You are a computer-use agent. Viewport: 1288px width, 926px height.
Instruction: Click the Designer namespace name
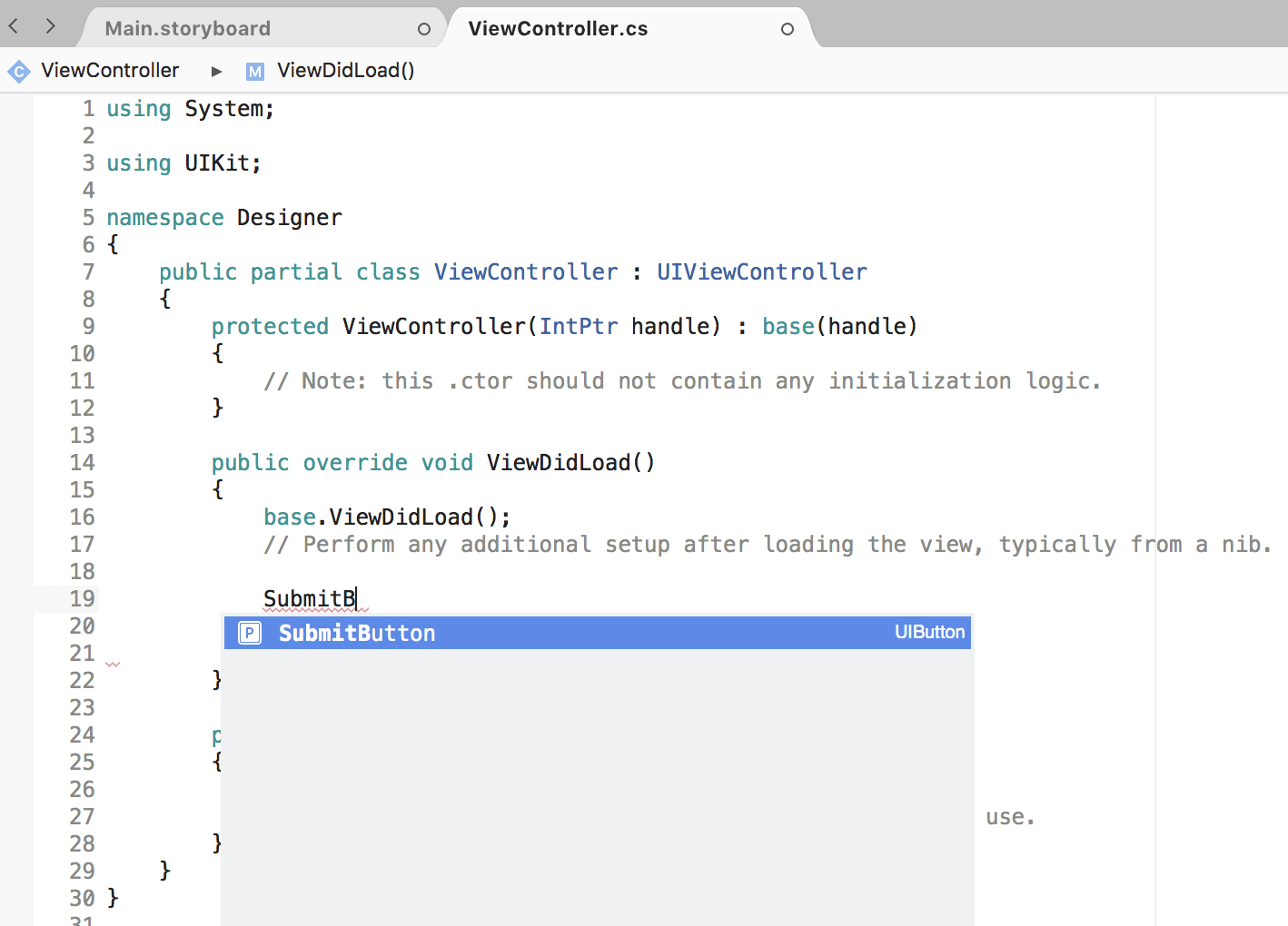[290, 218]
